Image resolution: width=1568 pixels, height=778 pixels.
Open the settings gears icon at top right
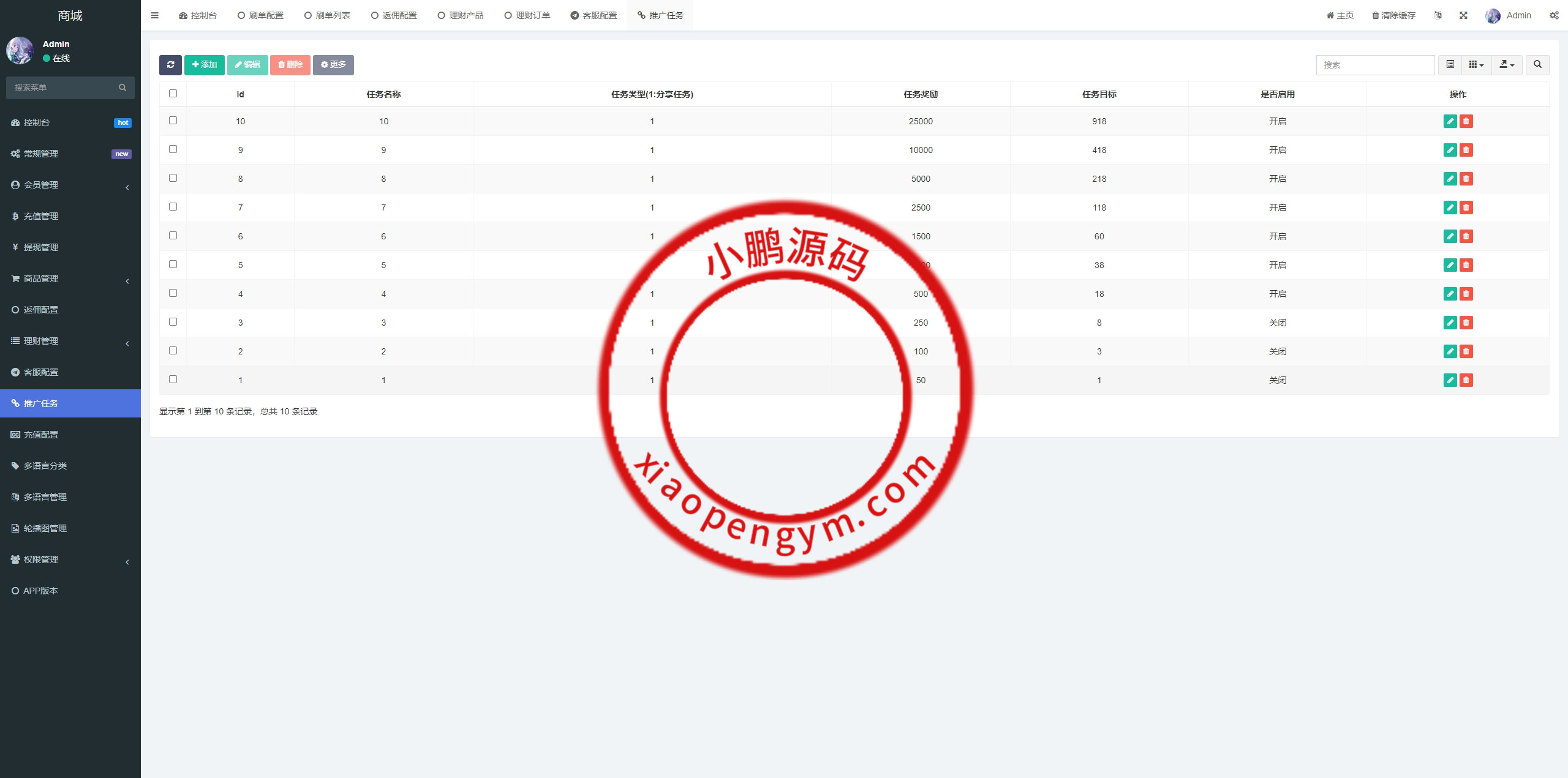click(1554, 15)
